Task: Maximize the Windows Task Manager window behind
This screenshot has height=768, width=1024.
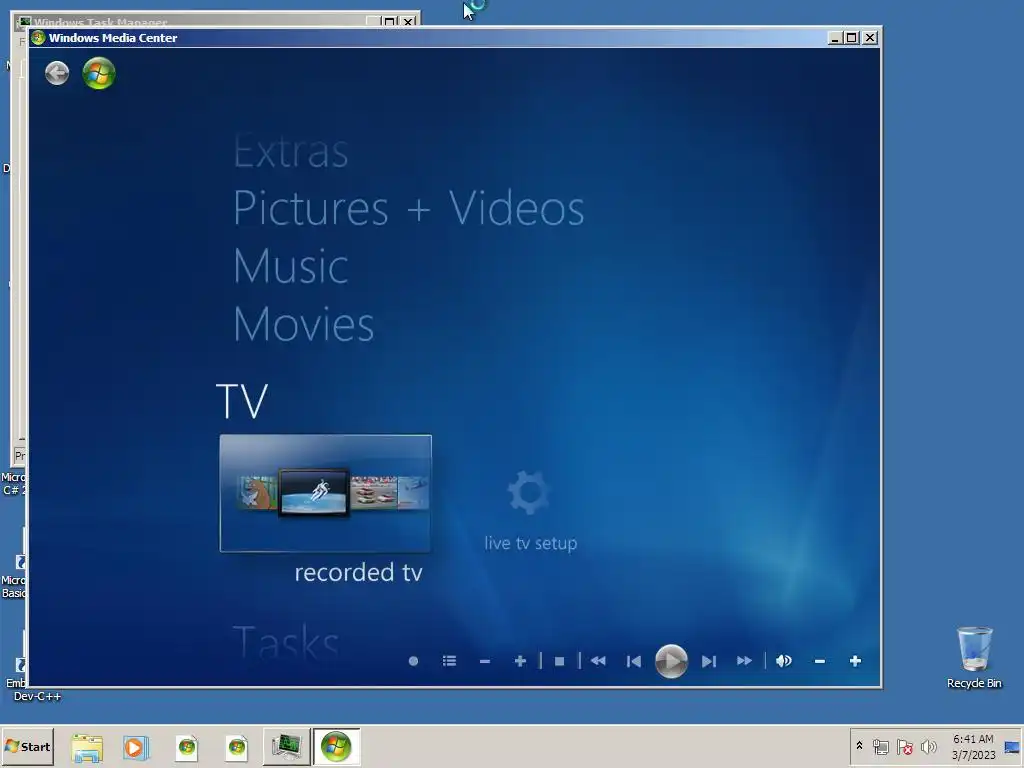Action: click(x=390, y=22)
